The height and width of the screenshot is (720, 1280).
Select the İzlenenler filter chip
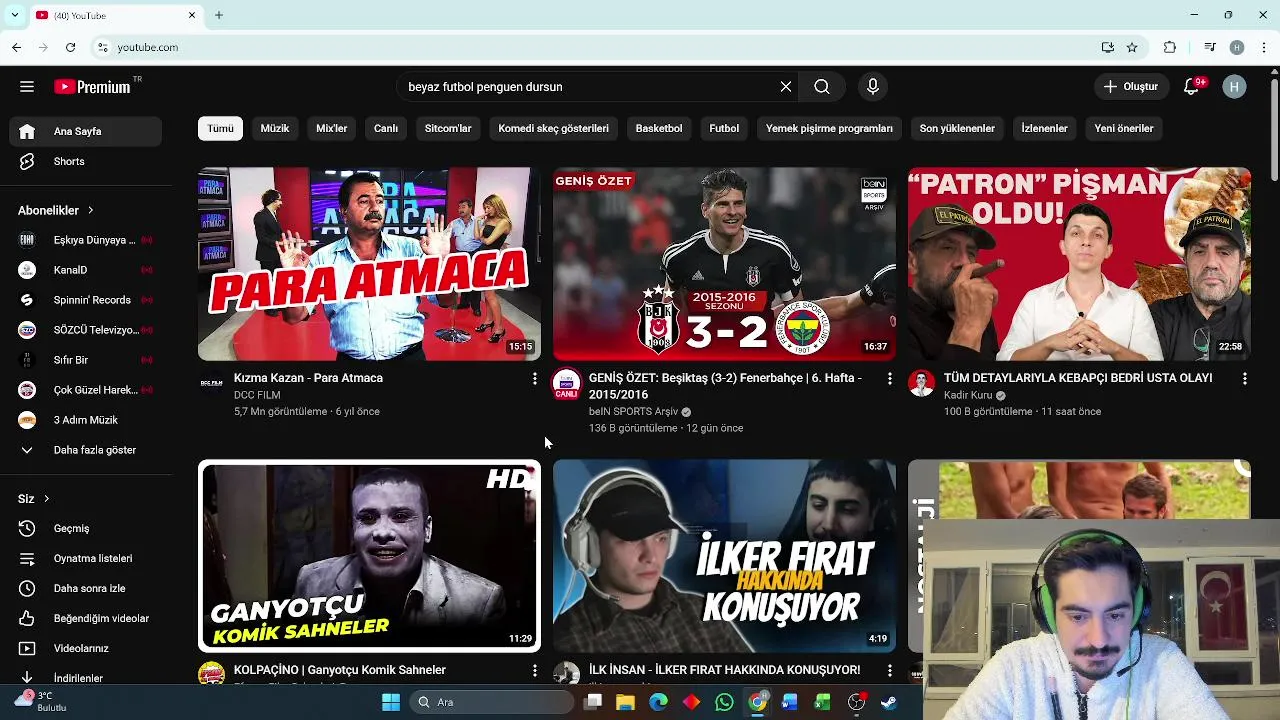tap(1044, 128)
